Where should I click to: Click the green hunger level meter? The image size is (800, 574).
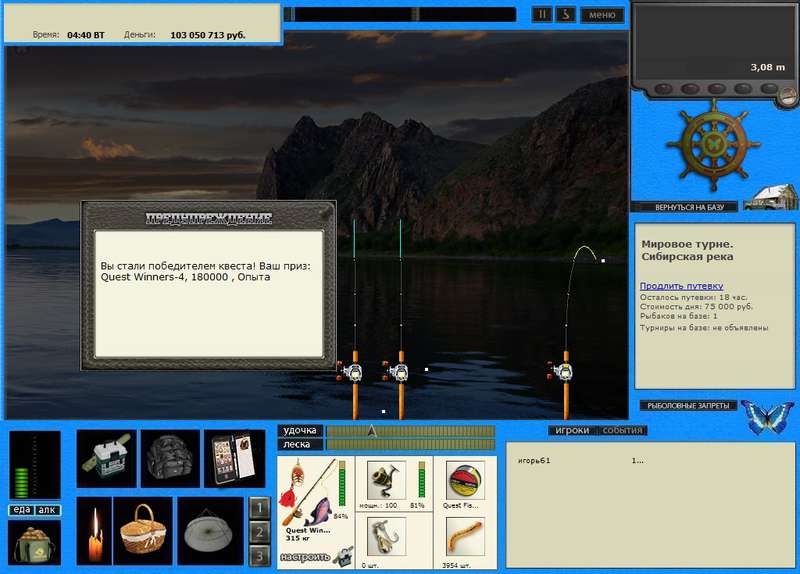coord(21,483)
